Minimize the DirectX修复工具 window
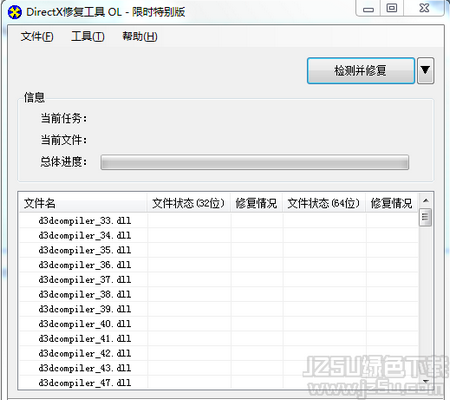 368,8
